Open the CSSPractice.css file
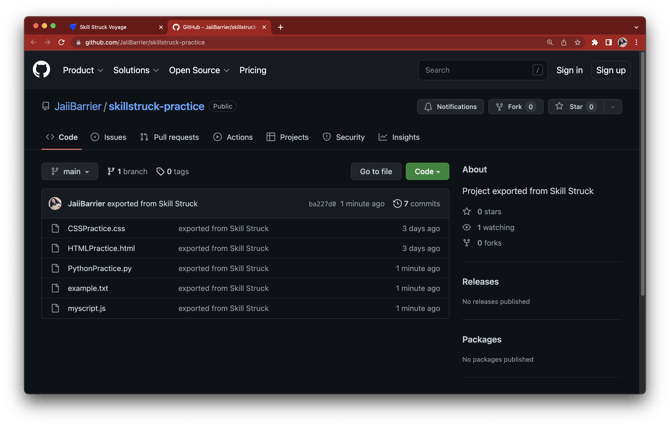Screen dimensions: 670x426 pos(96,228)
